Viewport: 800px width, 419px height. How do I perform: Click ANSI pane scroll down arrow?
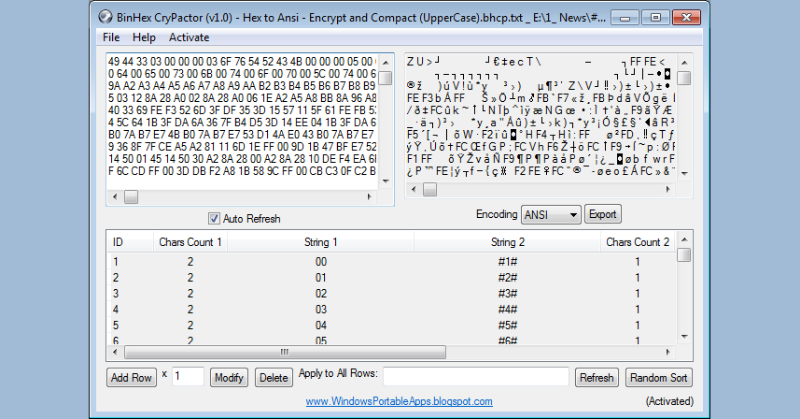pos(684,174)
